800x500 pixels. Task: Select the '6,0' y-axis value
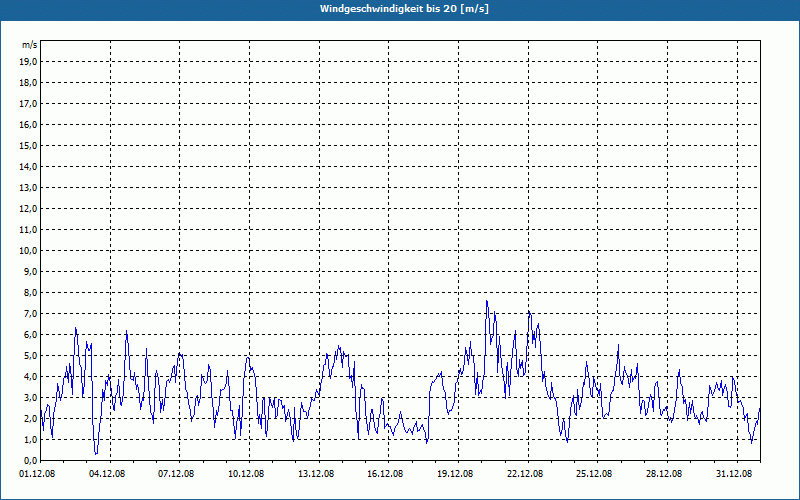pos(30,334)
